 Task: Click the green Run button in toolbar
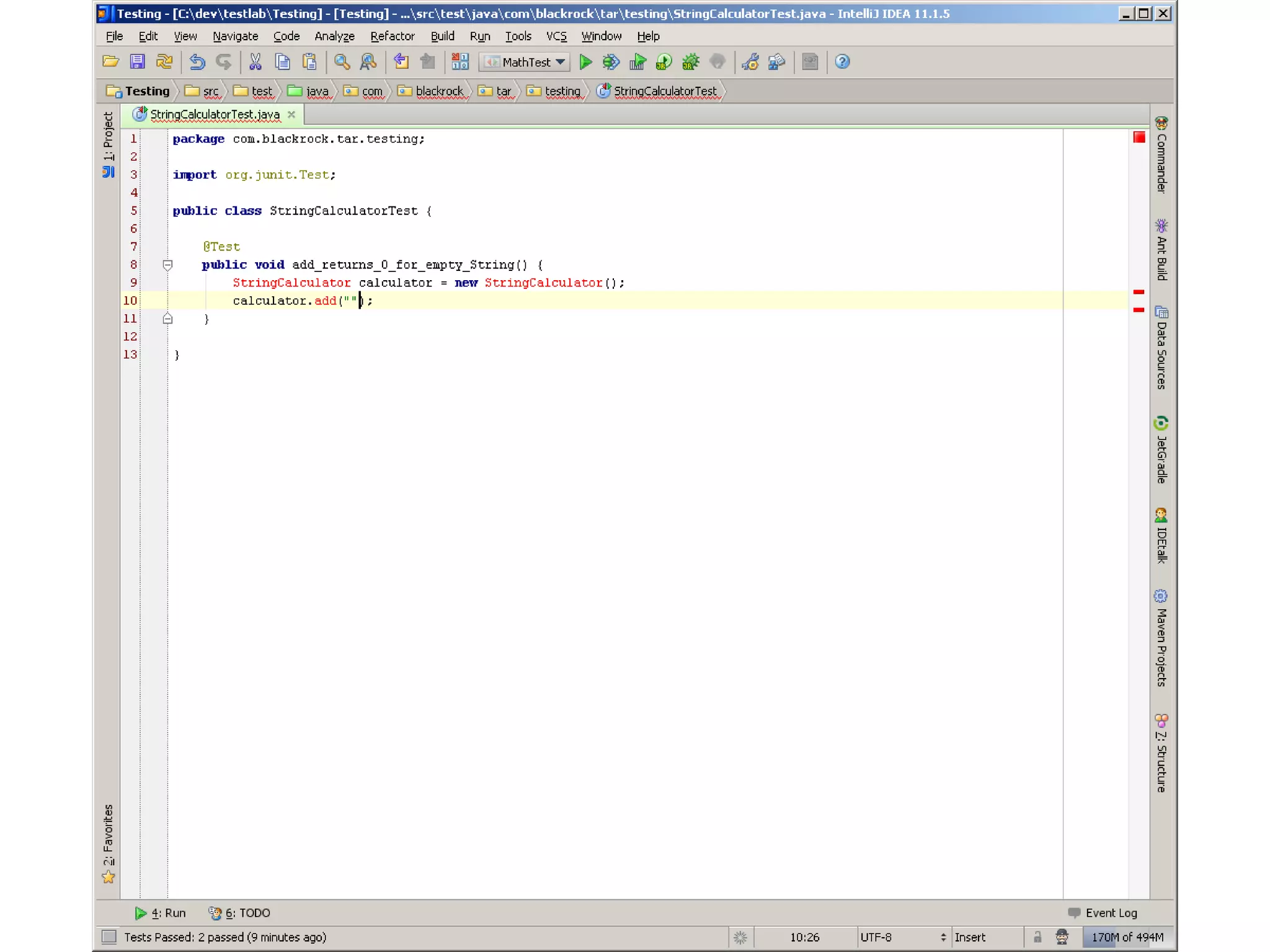pos(585,62)
